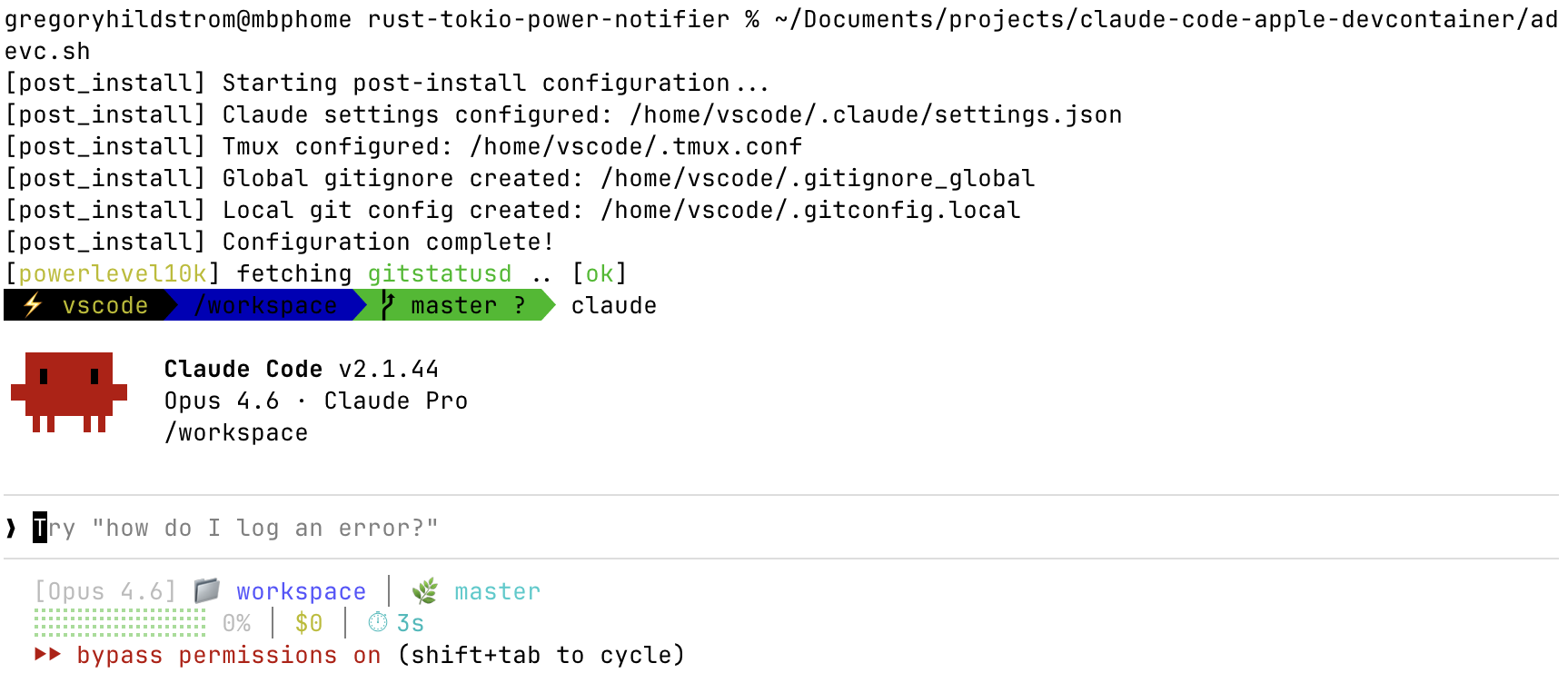
Task: Click the /home/vscode/.claude/settings.json path
Action: pyautogui.click(x=875, y=114)
